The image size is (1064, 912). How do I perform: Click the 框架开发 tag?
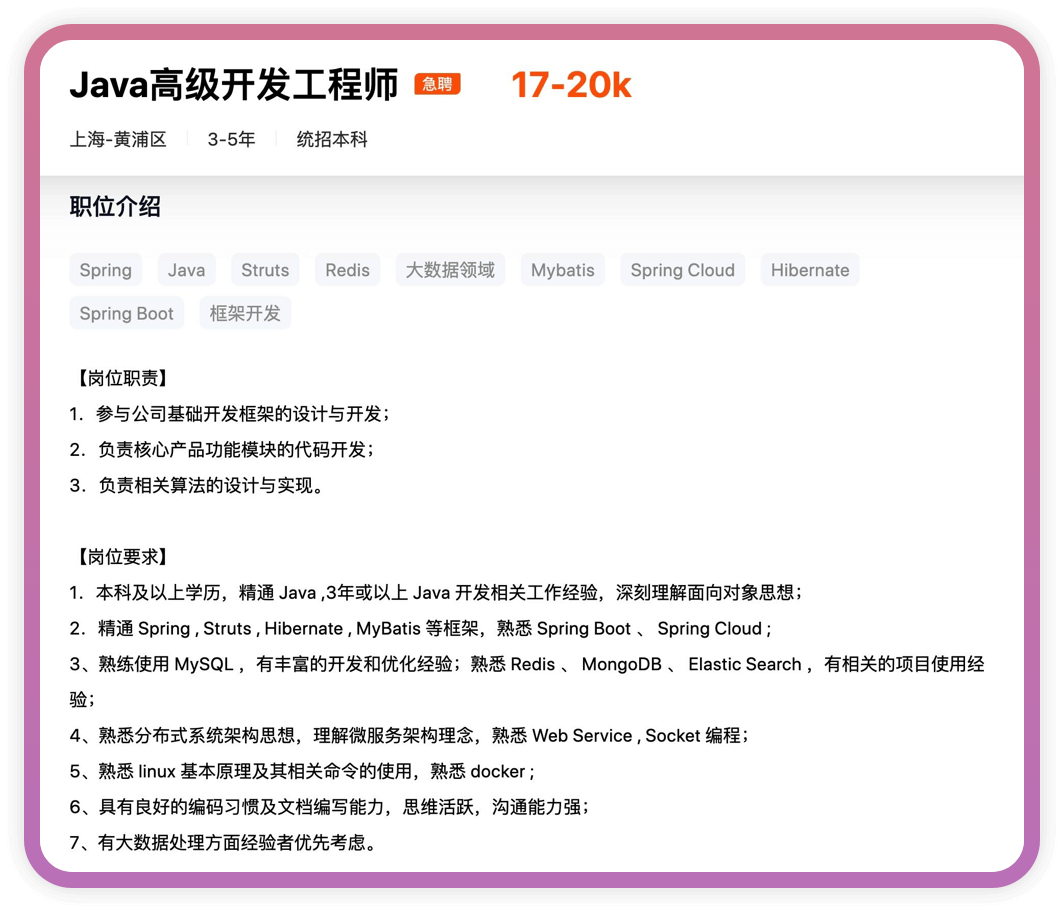click(x=245, y=313)
